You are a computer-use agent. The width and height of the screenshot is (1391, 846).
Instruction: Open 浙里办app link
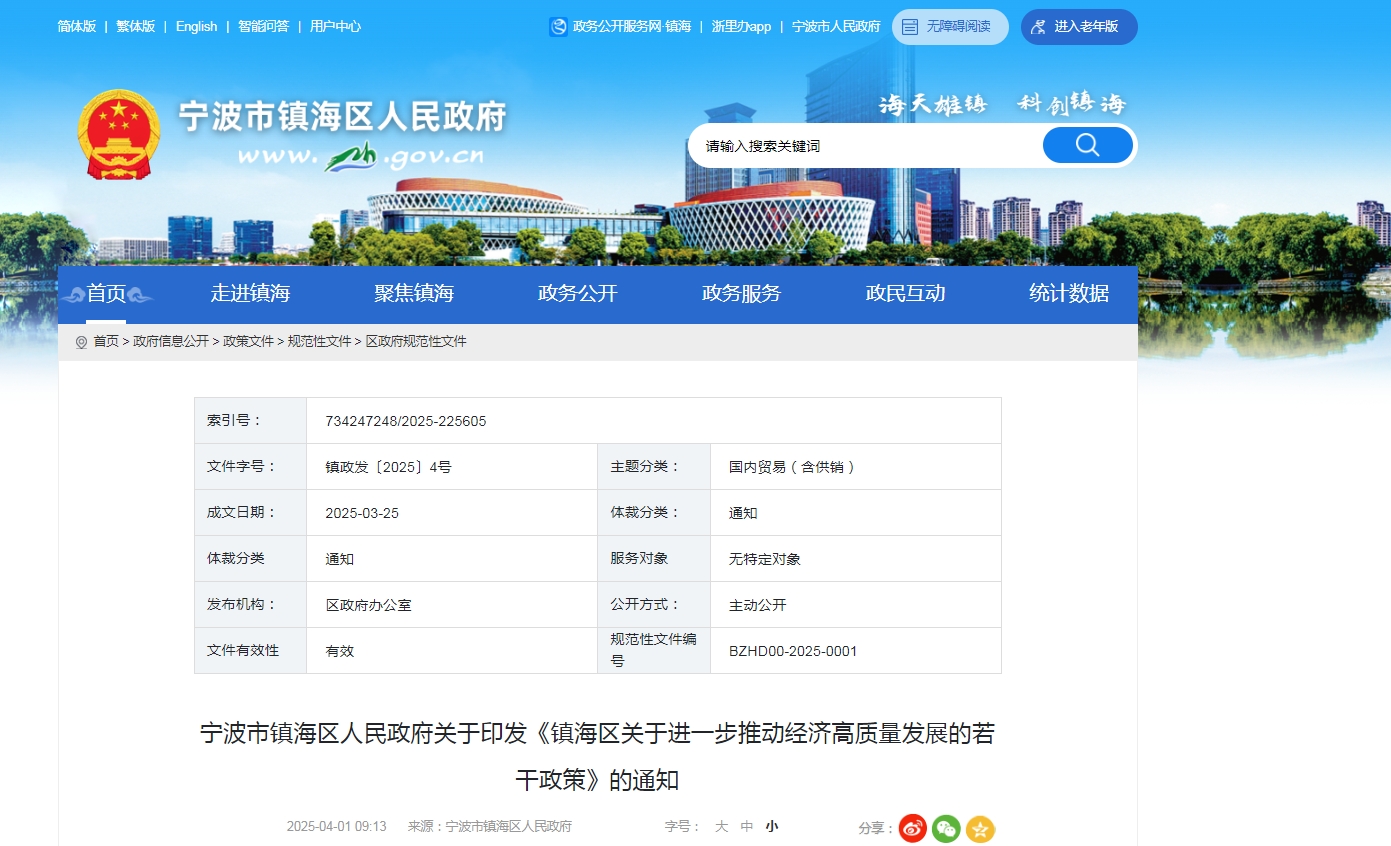(x=741, y=27)
